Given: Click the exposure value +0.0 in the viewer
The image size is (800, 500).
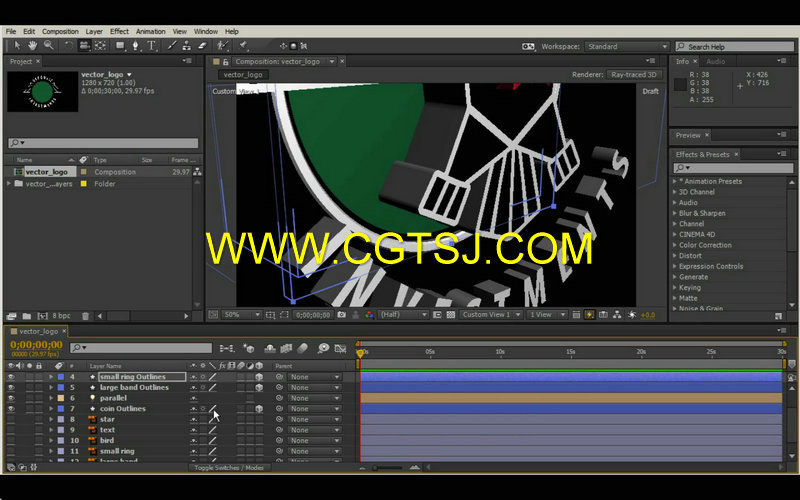Looking at the screenshot, I should 647,315.
